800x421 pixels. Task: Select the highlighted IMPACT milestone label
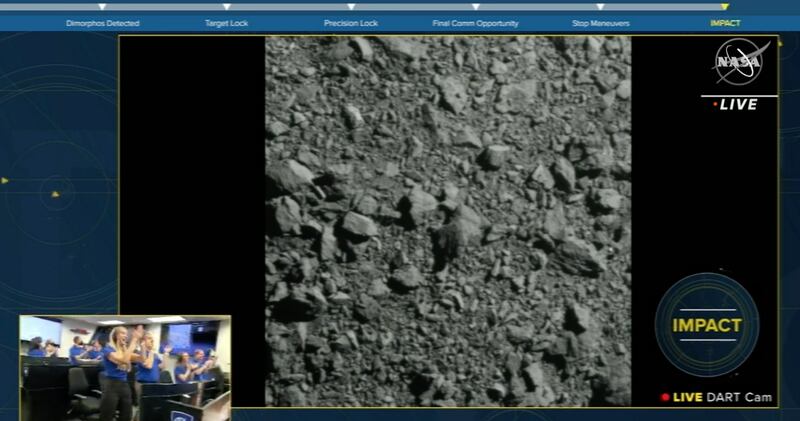coord(724,22)
